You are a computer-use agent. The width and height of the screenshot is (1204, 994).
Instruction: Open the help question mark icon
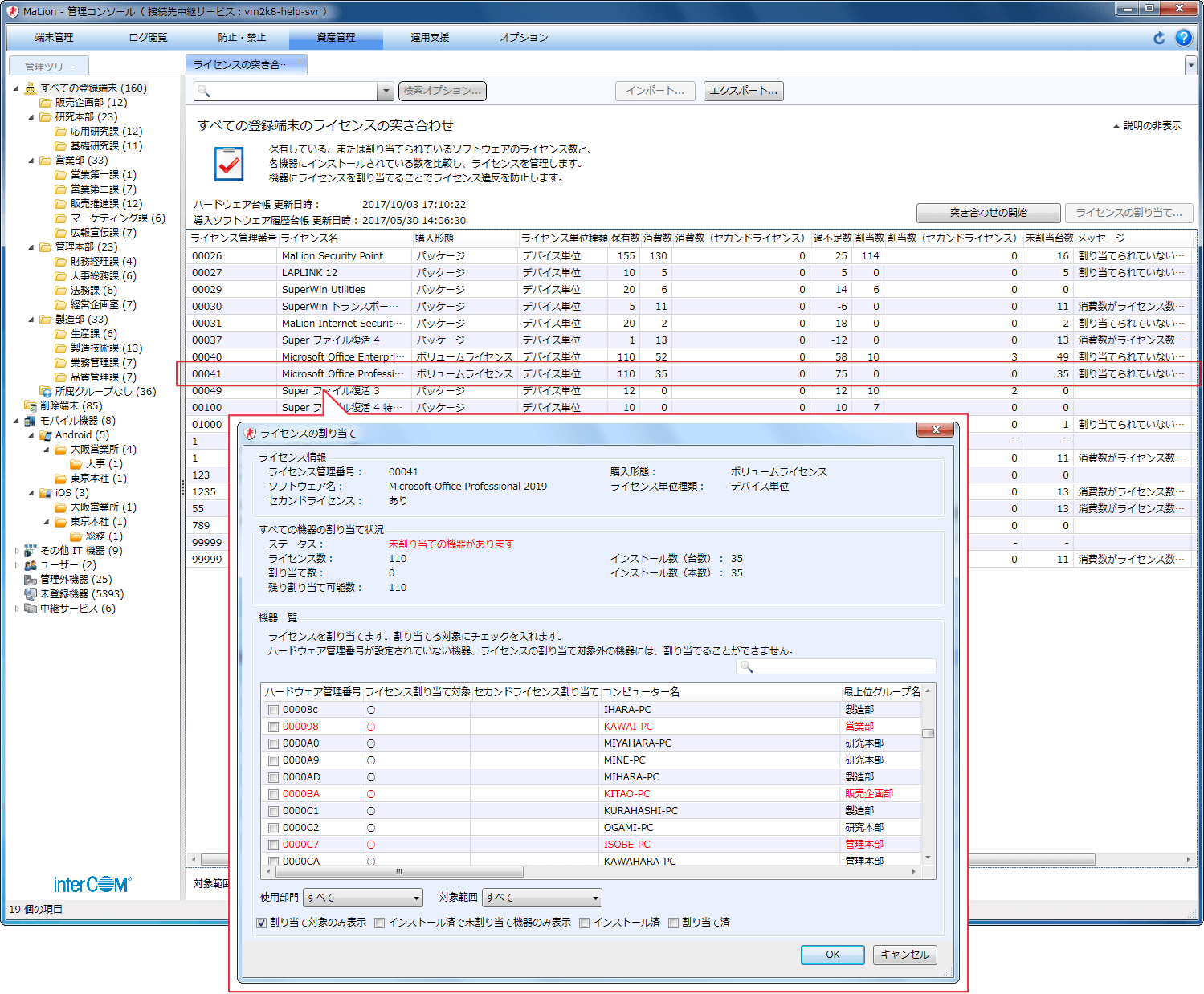[1183, 38]
